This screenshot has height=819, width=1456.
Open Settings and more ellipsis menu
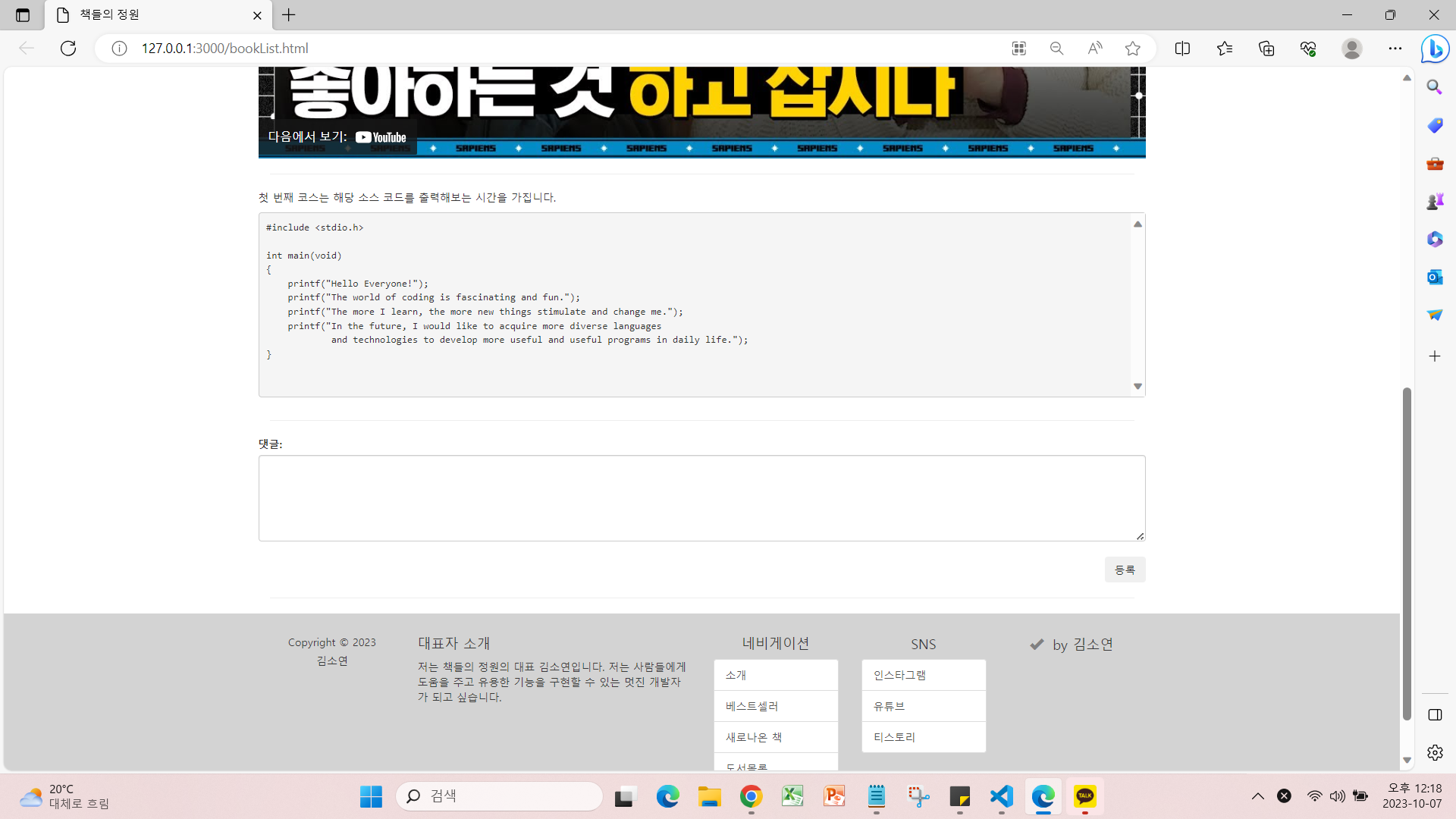(1395, 49)
